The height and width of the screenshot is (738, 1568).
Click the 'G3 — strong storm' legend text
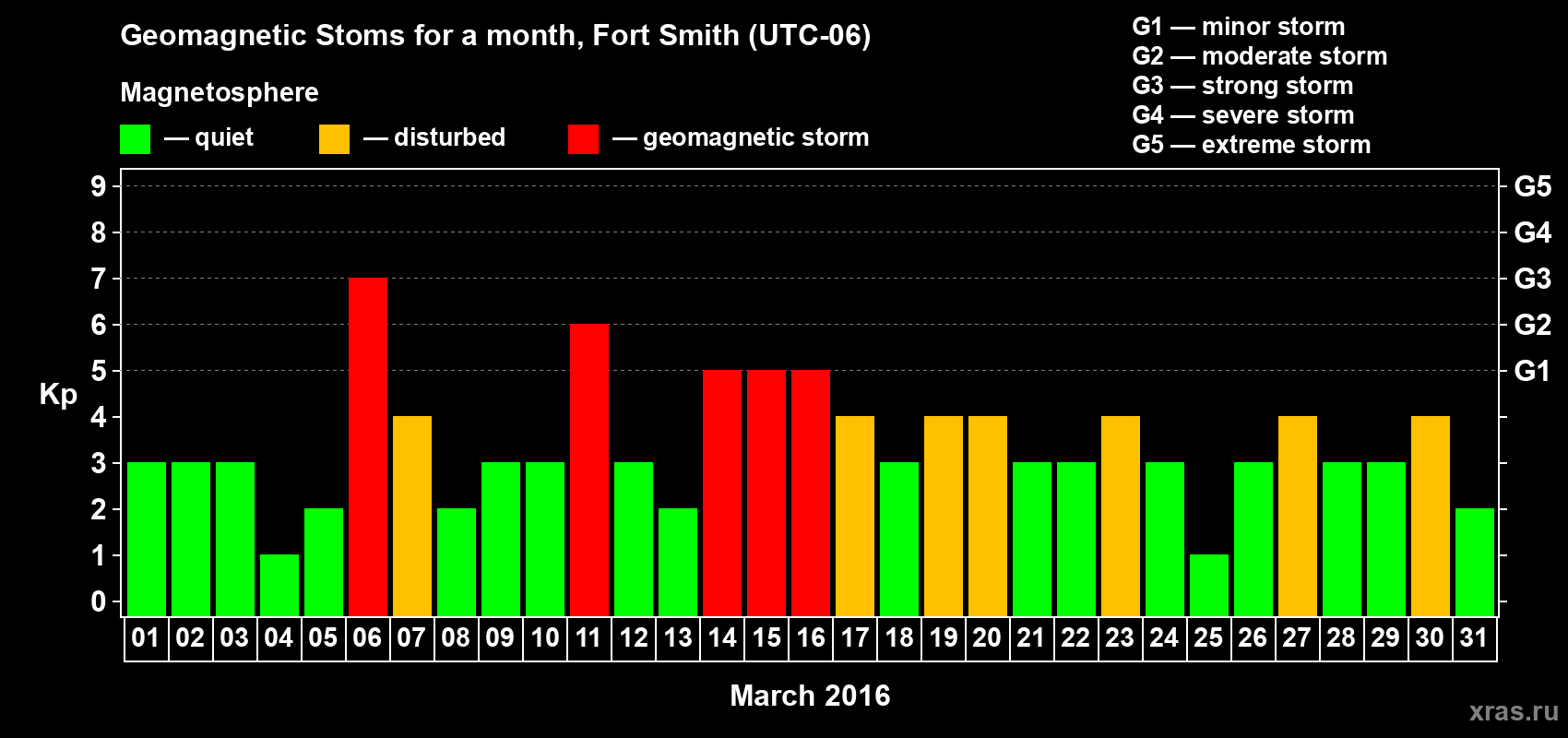pos(1242,86)
